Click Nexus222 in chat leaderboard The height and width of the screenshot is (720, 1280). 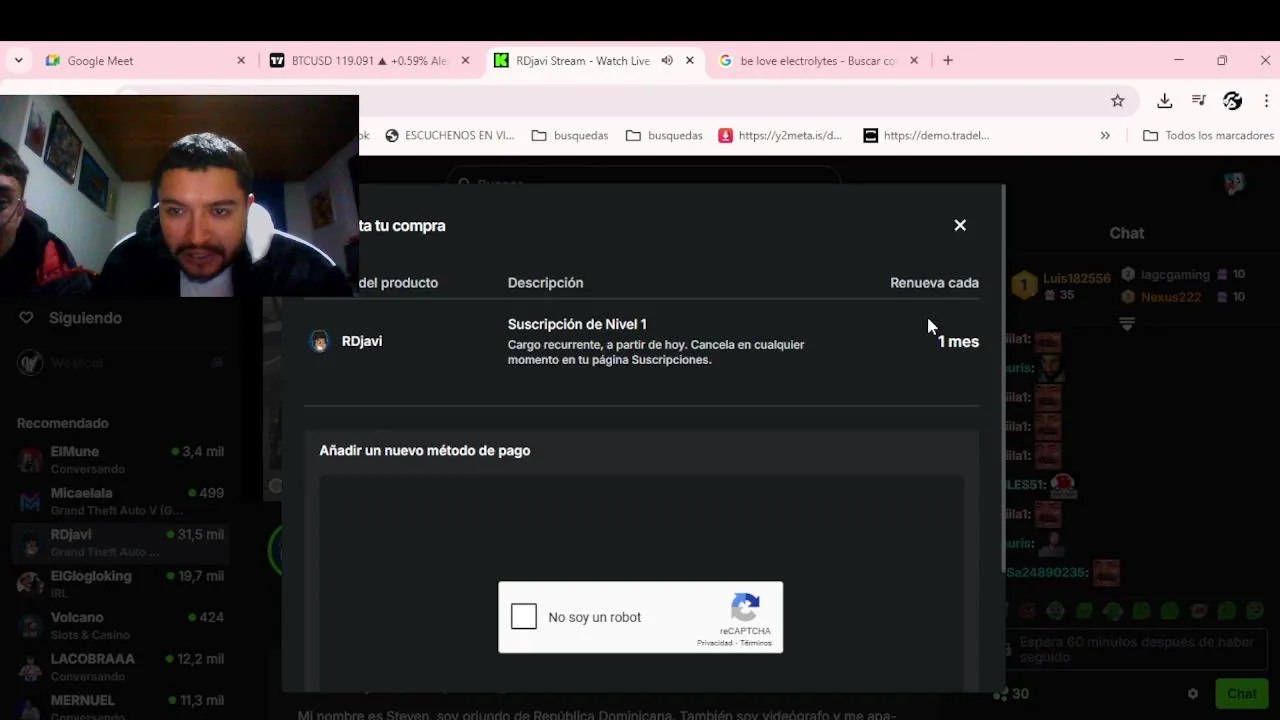(1171, 297)
